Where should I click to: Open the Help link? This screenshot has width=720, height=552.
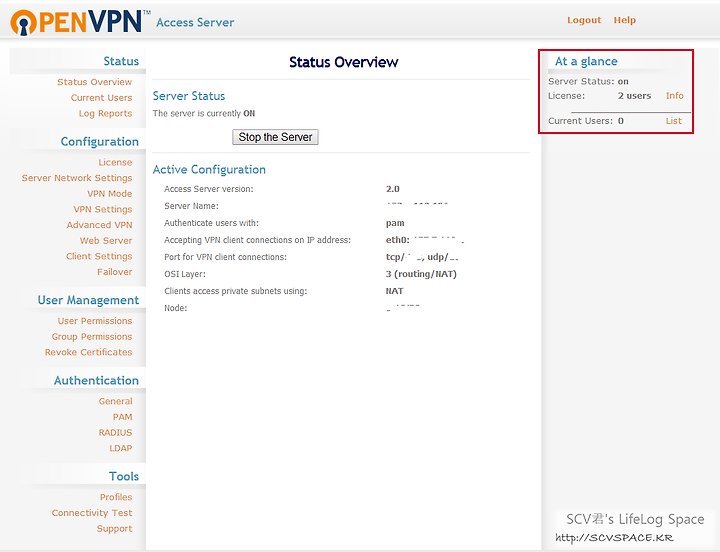pos(624,20)
